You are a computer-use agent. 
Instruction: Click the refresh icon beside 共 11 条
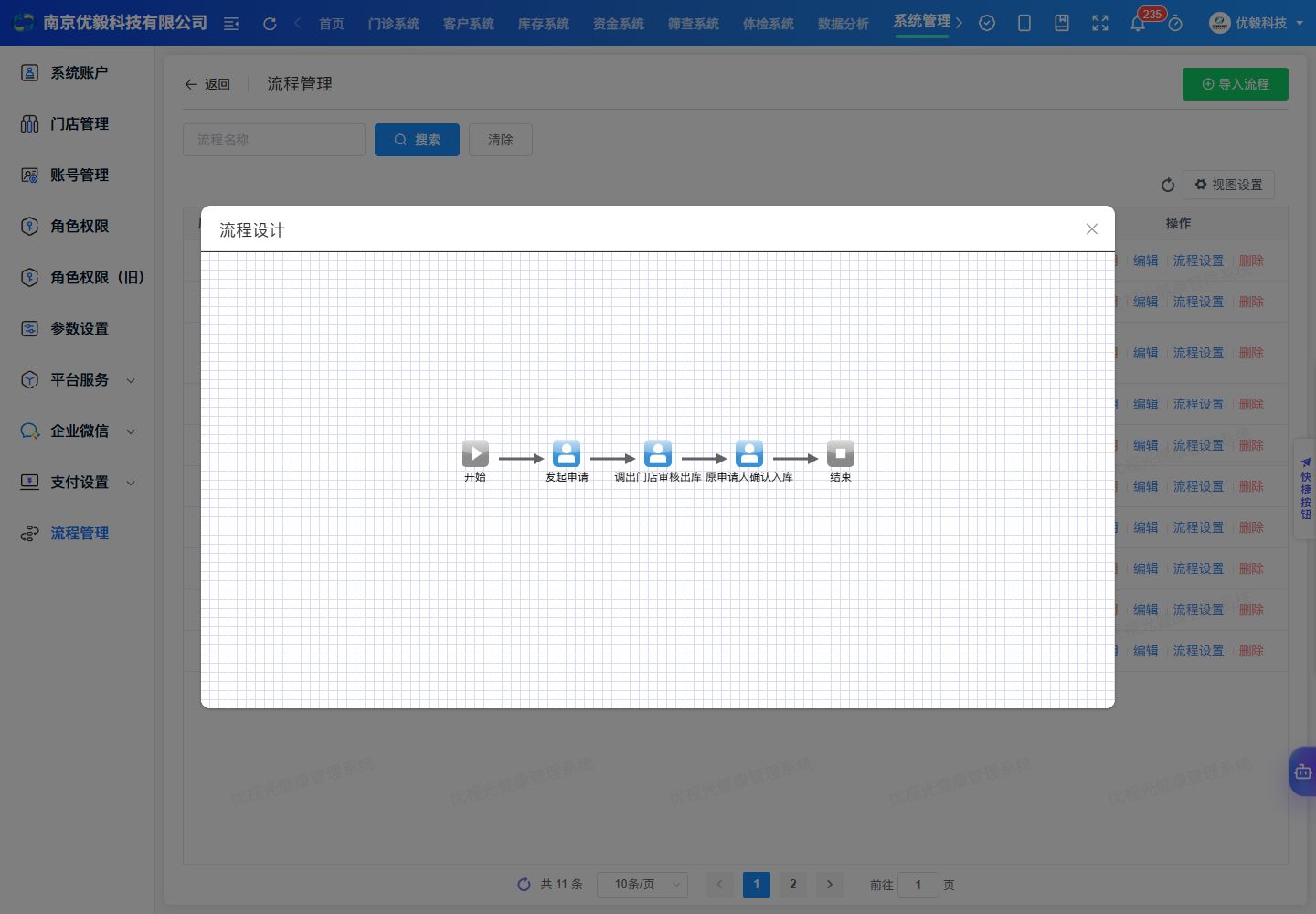[x=524, y=884]
